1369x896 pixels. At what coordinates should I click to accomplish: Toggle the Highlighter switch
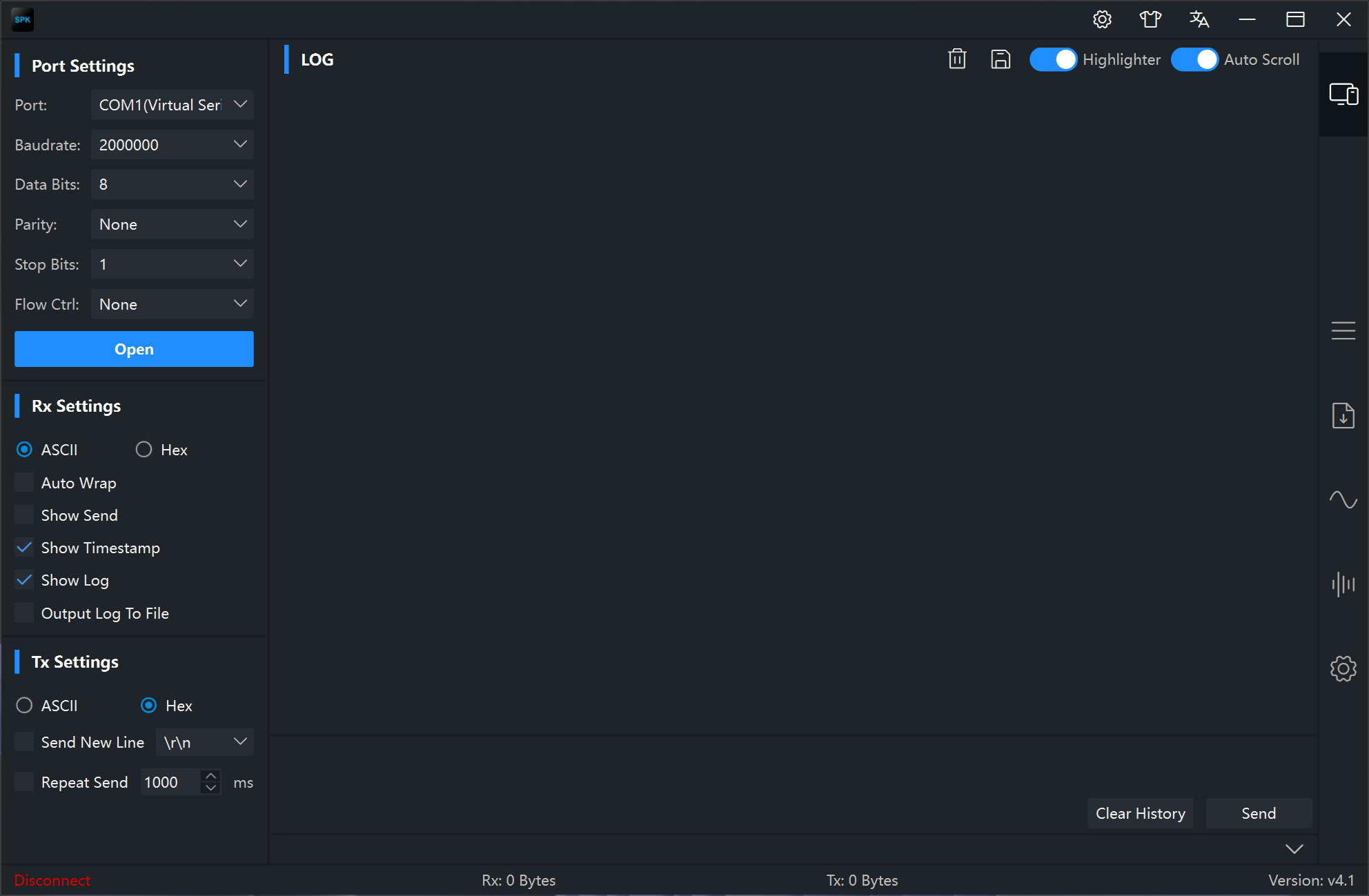pyautogui.click(x=1053, y=59)
